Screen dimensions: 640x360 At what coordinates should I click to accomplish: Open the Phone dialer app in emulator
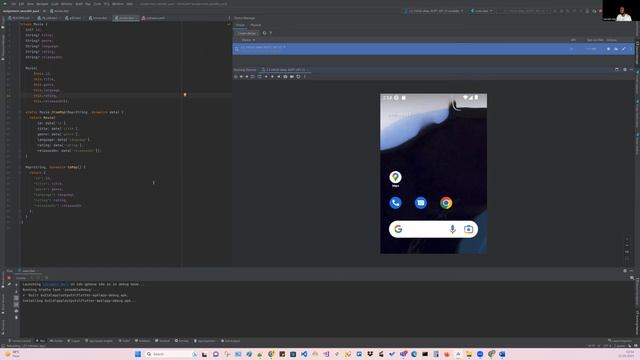pos(395,203)
